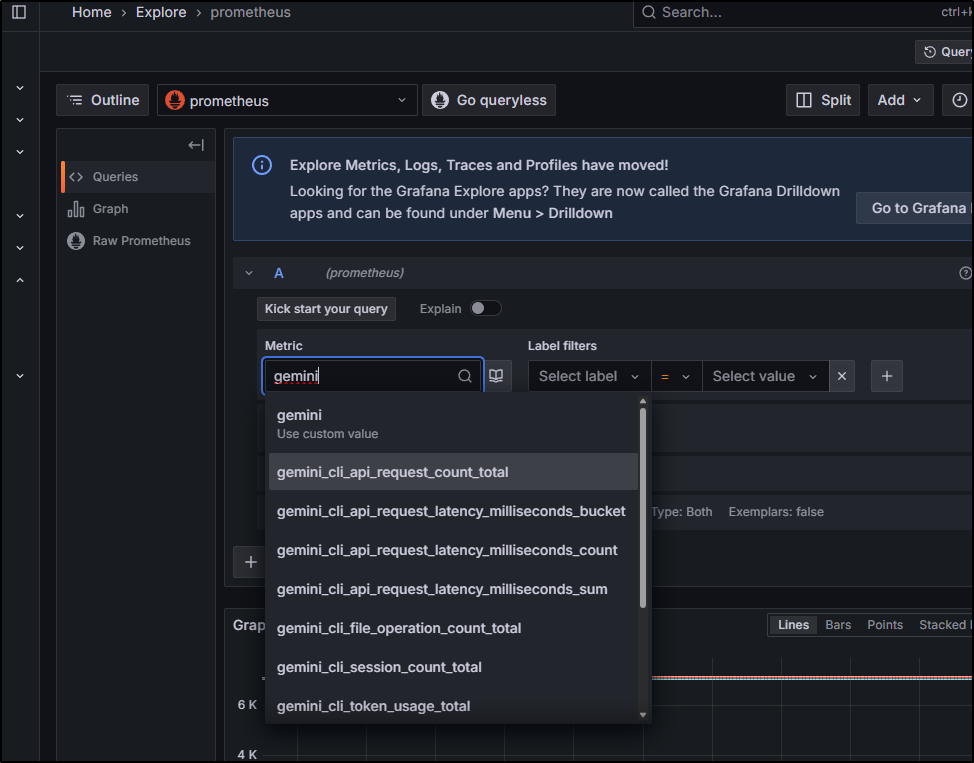Screen dimensions: 974x763
Task: Click the plus button below query editor
Action: click(x=250, y=562)
